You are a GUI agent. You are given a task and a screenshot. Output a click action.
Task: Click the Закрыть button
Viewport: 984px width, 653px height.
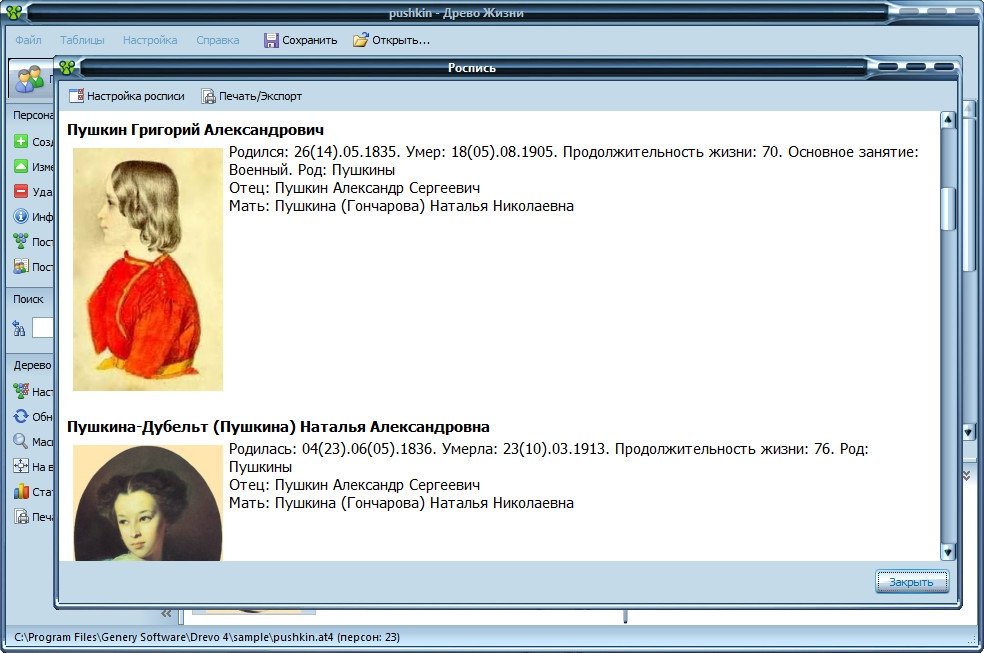[911, 582]
